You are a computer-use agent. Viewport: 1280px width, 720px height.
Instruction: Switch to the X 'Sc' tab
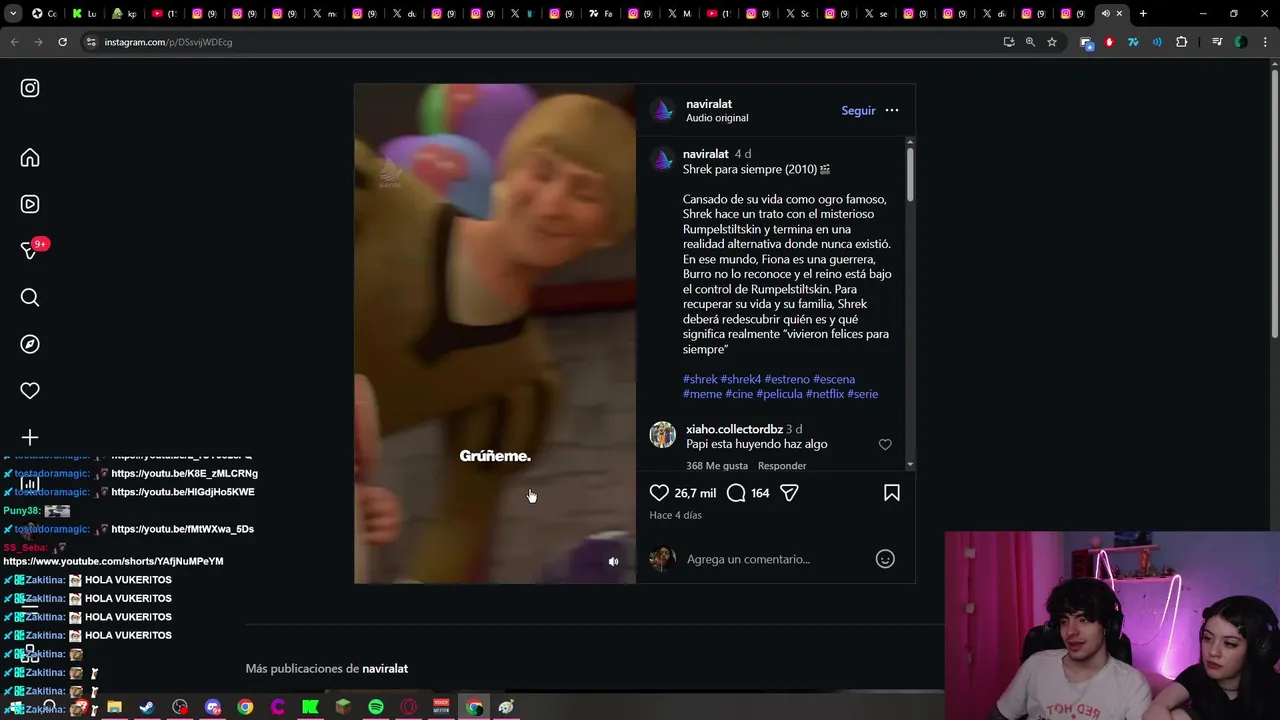pos(797,13)
